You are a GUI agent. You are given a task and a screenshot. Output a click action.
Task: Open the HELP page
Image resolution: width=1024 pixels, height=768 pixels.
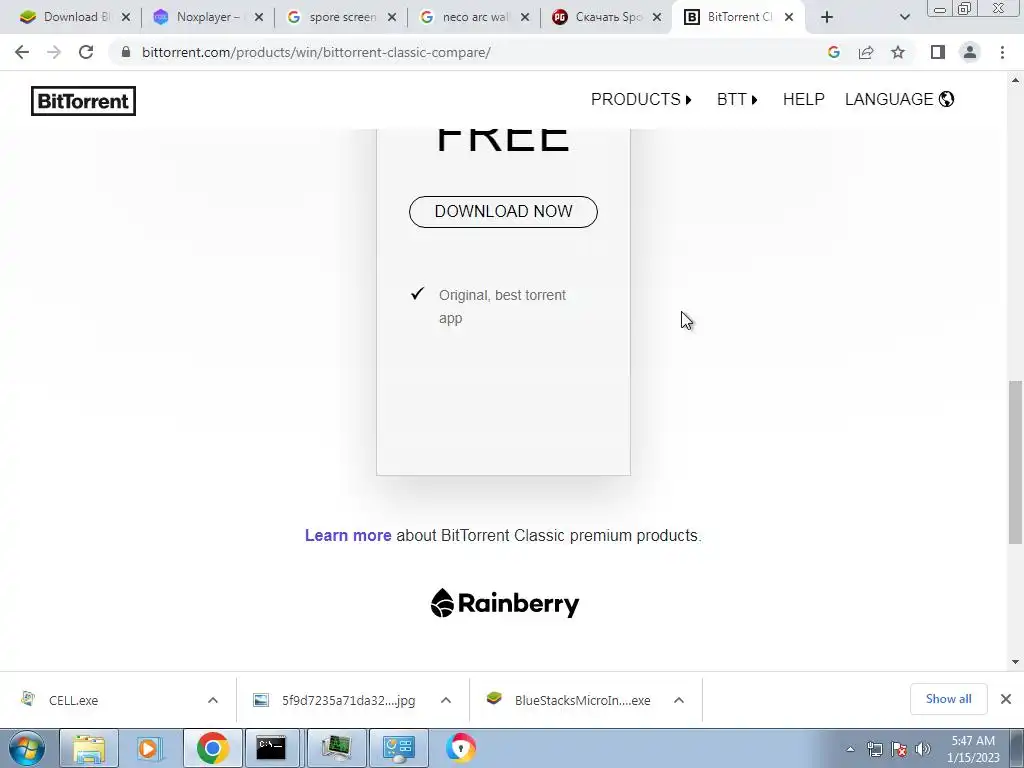pyautogui.click(x=803, y=99)
